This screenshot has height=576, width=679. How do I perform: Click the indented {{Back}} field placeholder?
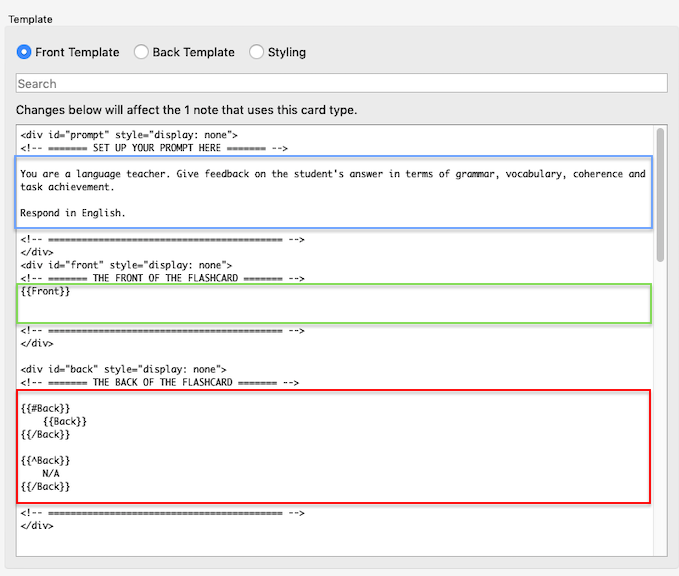click(65, 421)
